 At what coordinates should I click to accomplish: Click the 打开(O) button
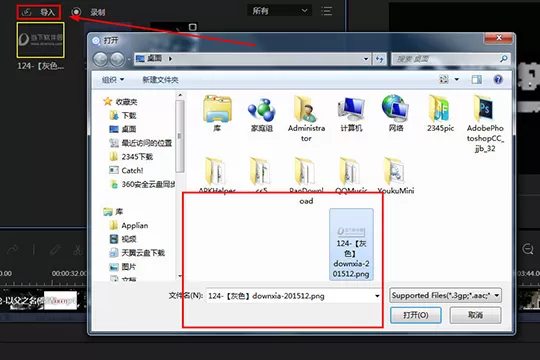[416, 315]
